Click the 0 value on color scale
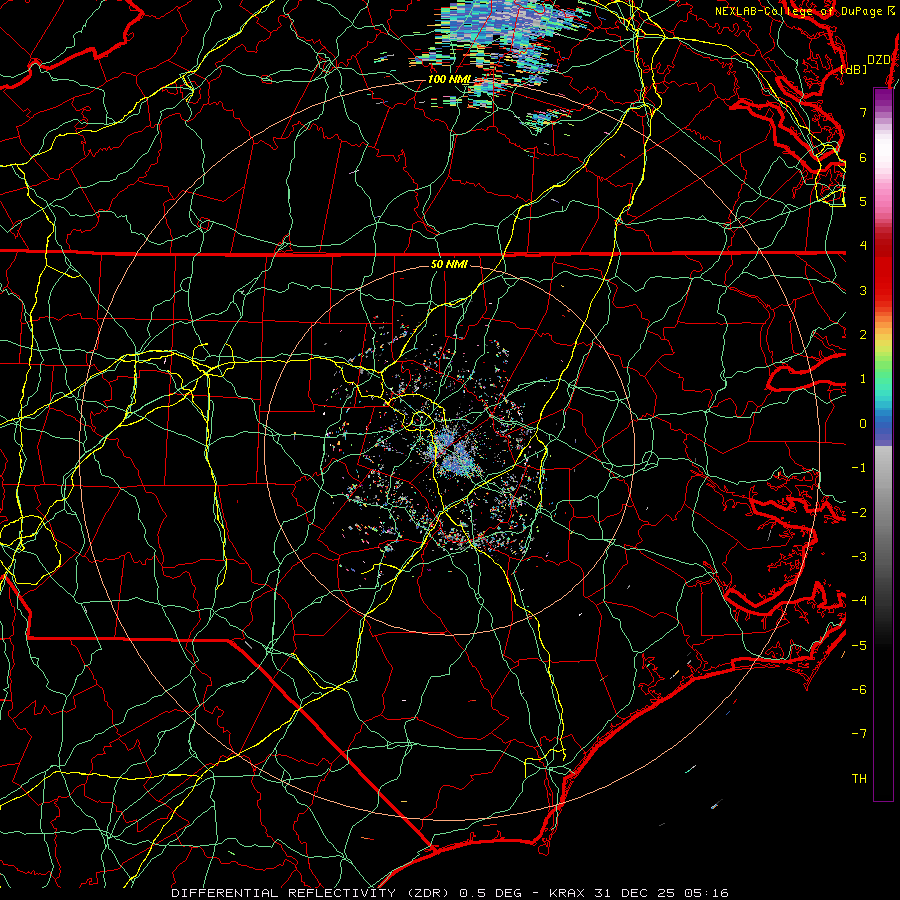 point(863,424)
